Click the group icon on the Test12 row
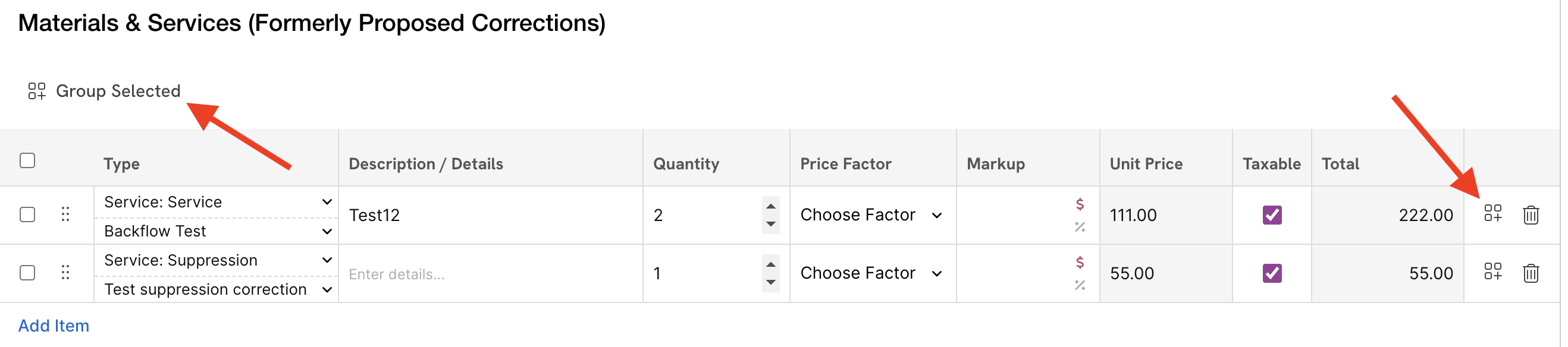1568x347 pixels. 1492,213
